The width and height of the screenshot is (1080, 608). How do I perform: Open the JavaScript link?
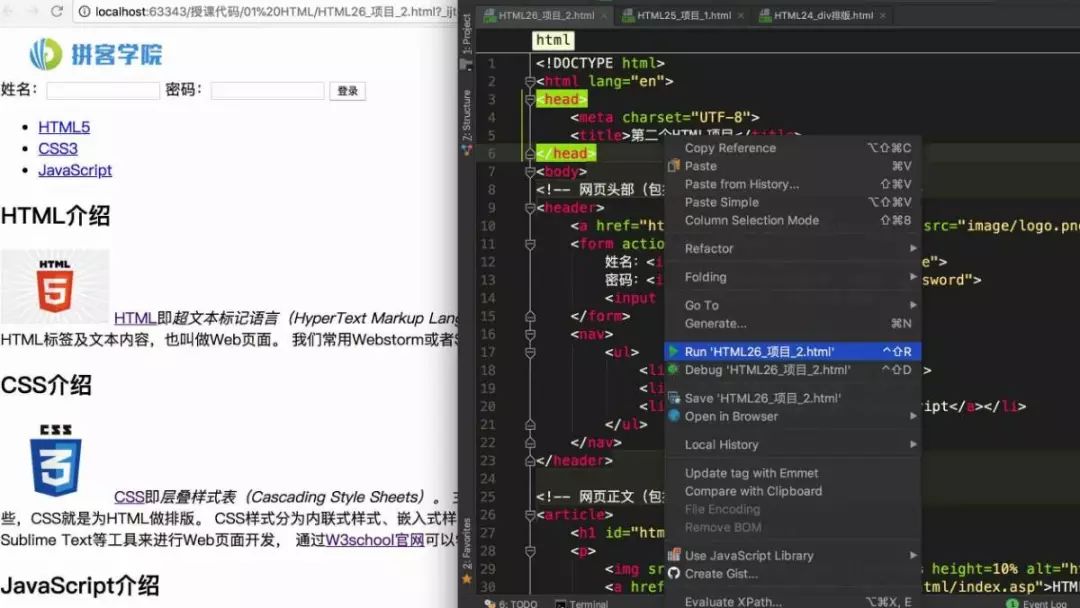[x=74, y=170]
